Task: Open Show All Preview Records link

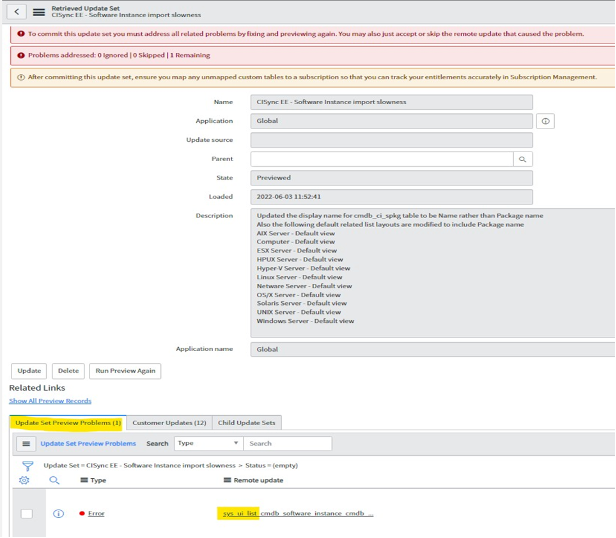Action: tap(50, 401)
